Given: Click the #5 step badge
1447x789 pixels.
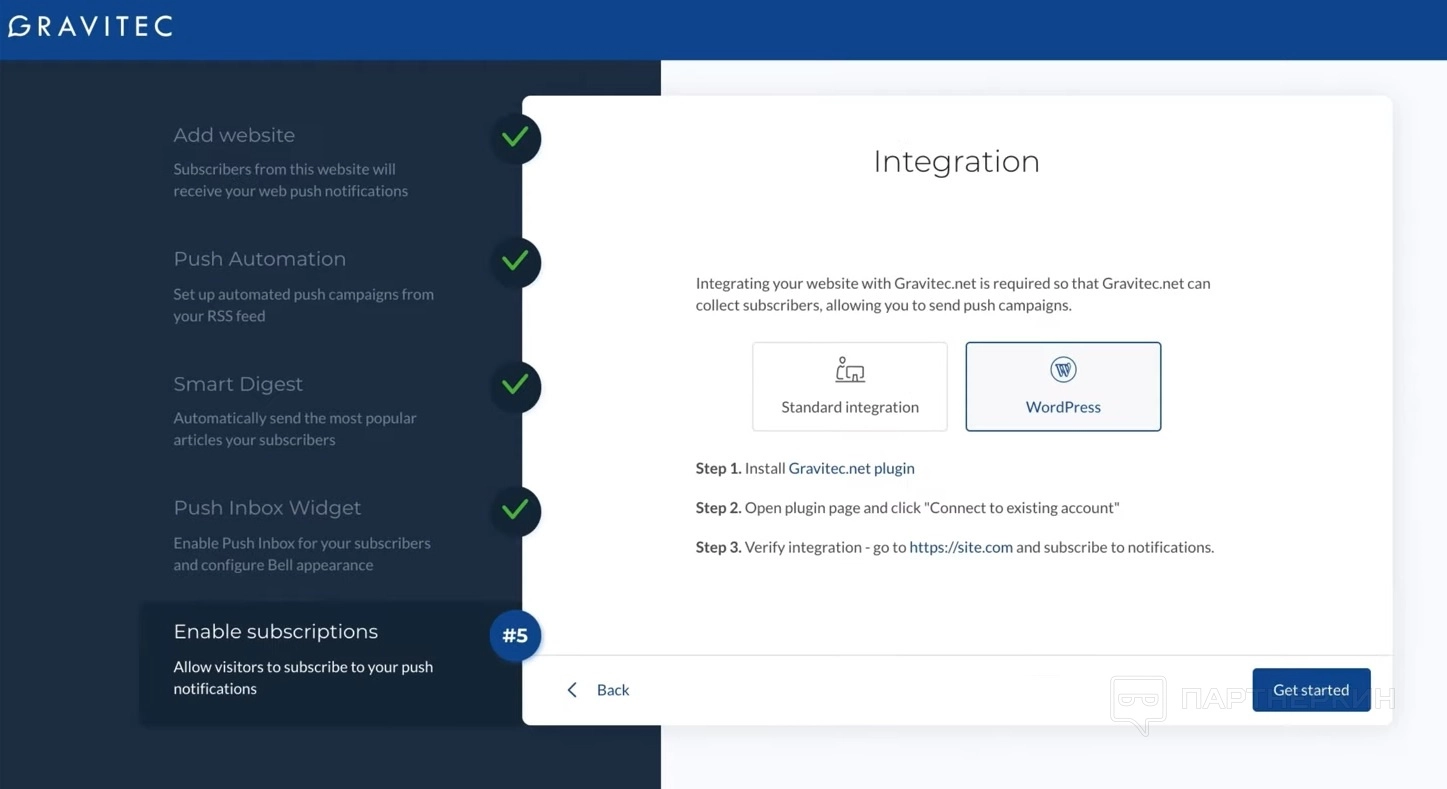Looking at the screenshot, I should pos(515,635).
